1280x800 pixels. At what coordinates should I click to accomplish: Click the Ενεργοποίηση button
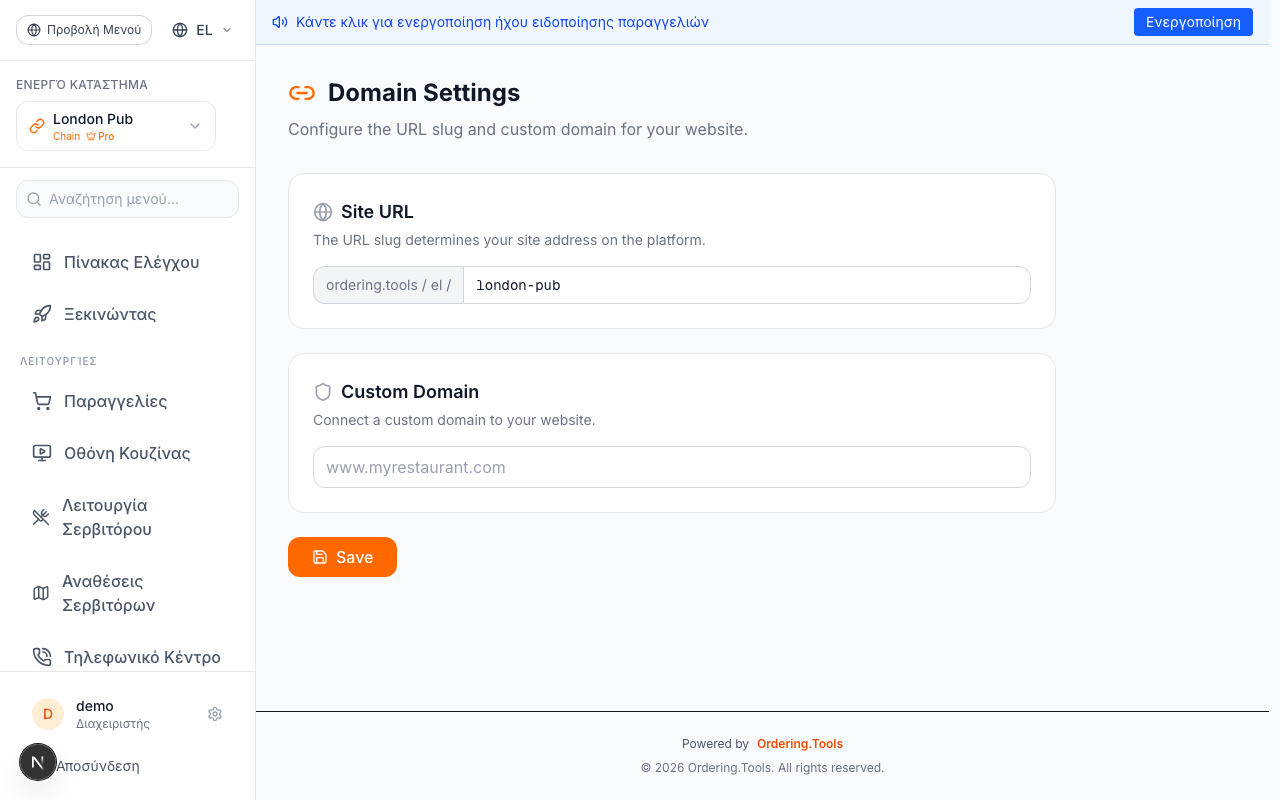(1193, 22)
